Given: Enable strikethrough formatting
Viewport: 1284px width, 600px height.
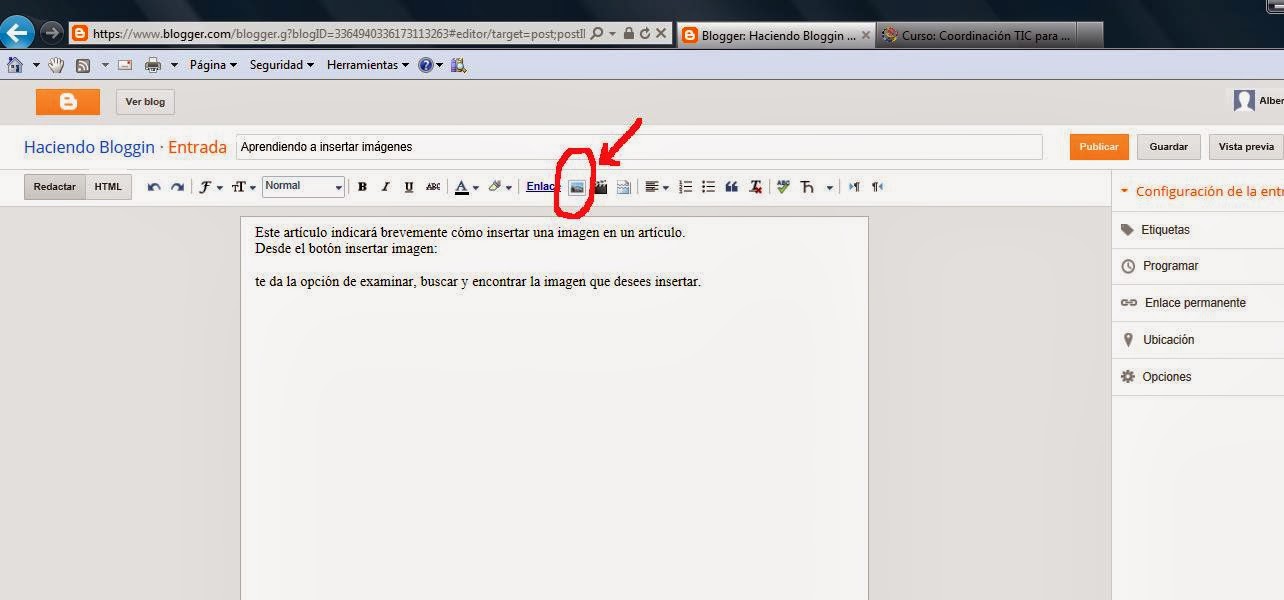Looking at the screenshot, I should point(433,186).
